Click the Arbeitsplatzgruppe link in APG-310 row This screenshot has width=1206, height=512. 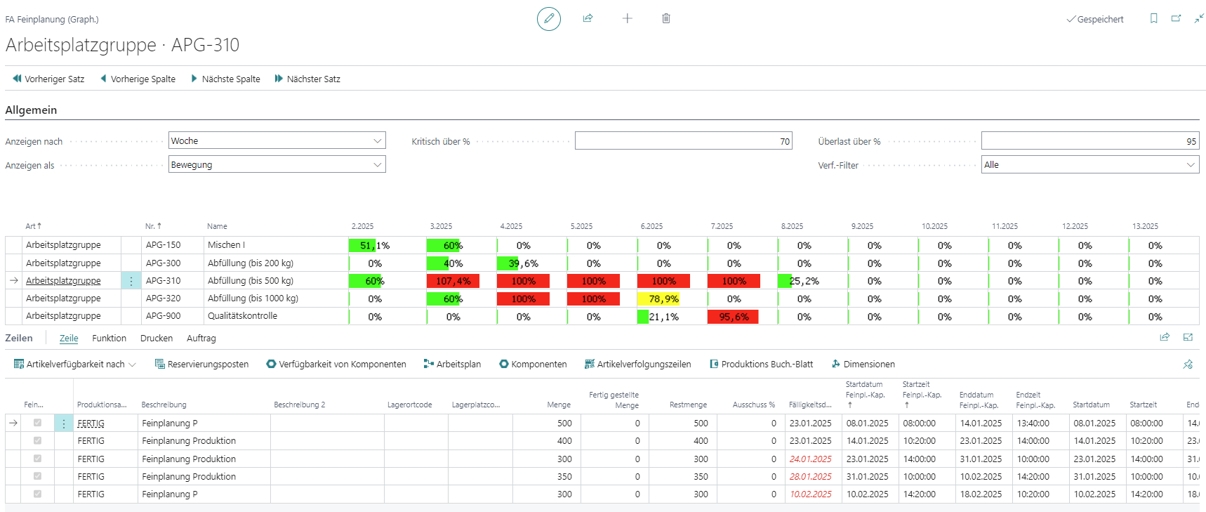(x=63, y=281)
